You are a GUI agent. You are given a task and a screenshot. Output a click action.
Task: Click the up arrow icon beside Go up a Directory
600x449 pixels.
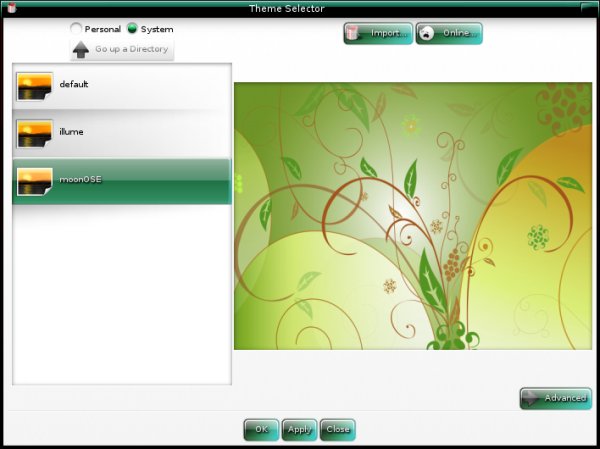(81, 50)
